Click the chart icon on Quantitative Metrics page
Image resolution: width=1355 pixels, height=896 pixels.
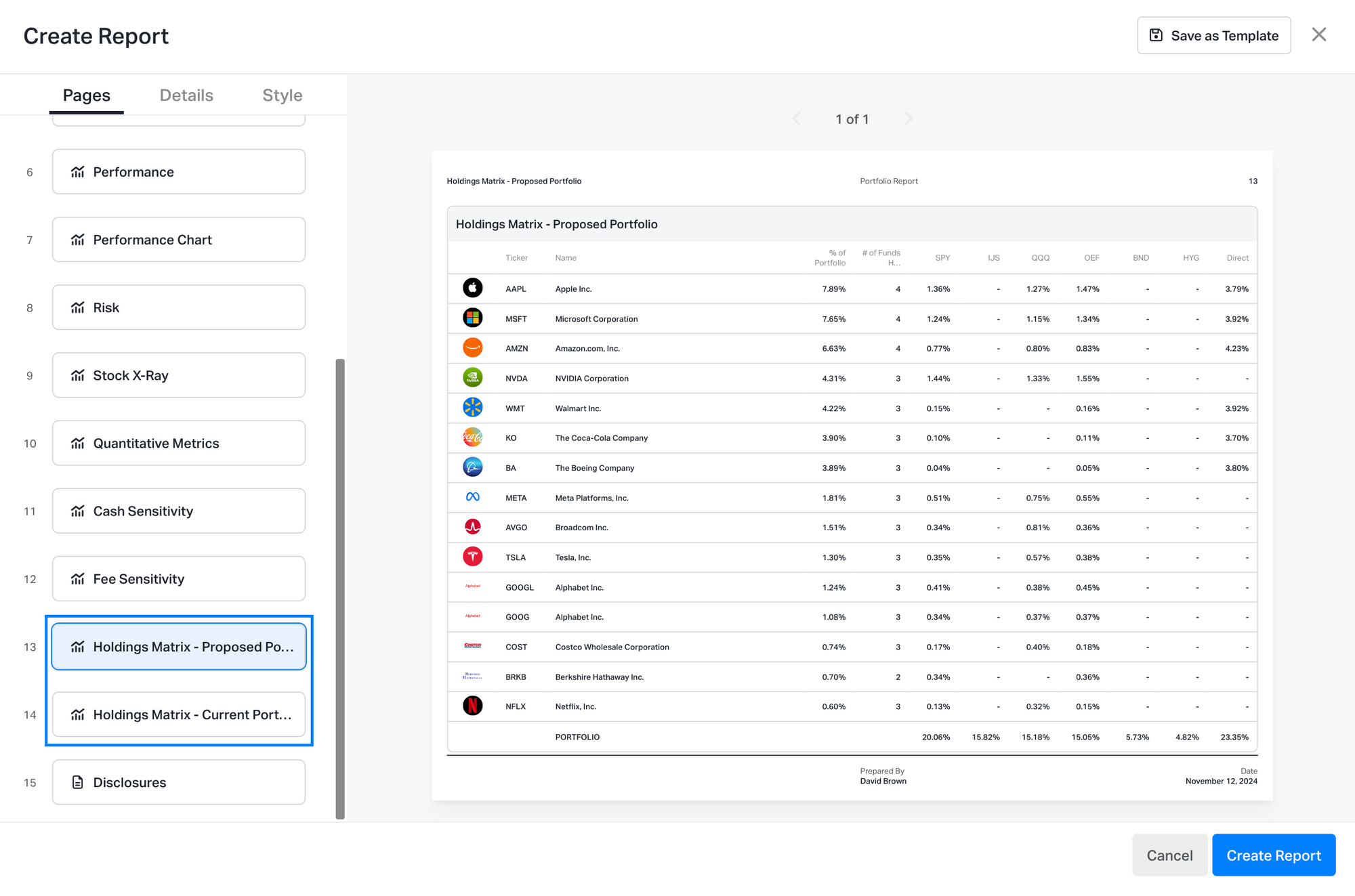[78, 443]
